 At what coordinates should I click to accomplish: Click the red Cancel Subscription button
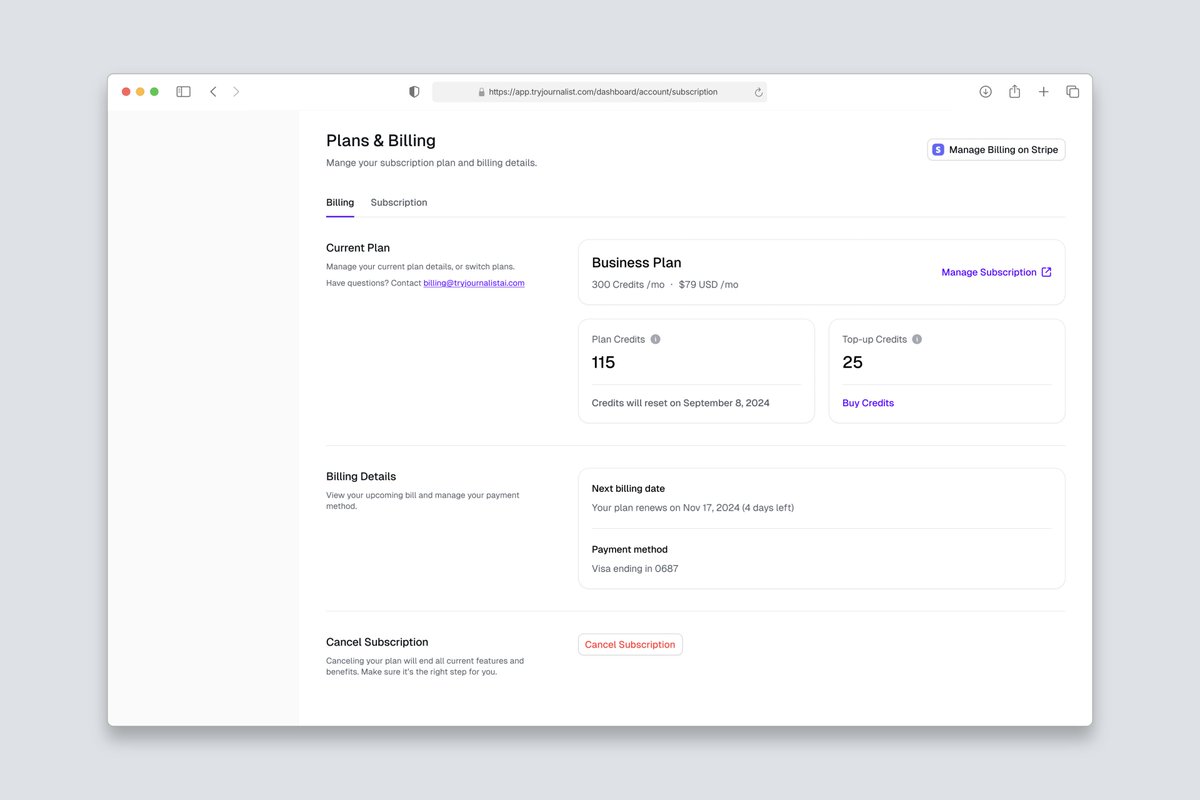tap(630, 645)
